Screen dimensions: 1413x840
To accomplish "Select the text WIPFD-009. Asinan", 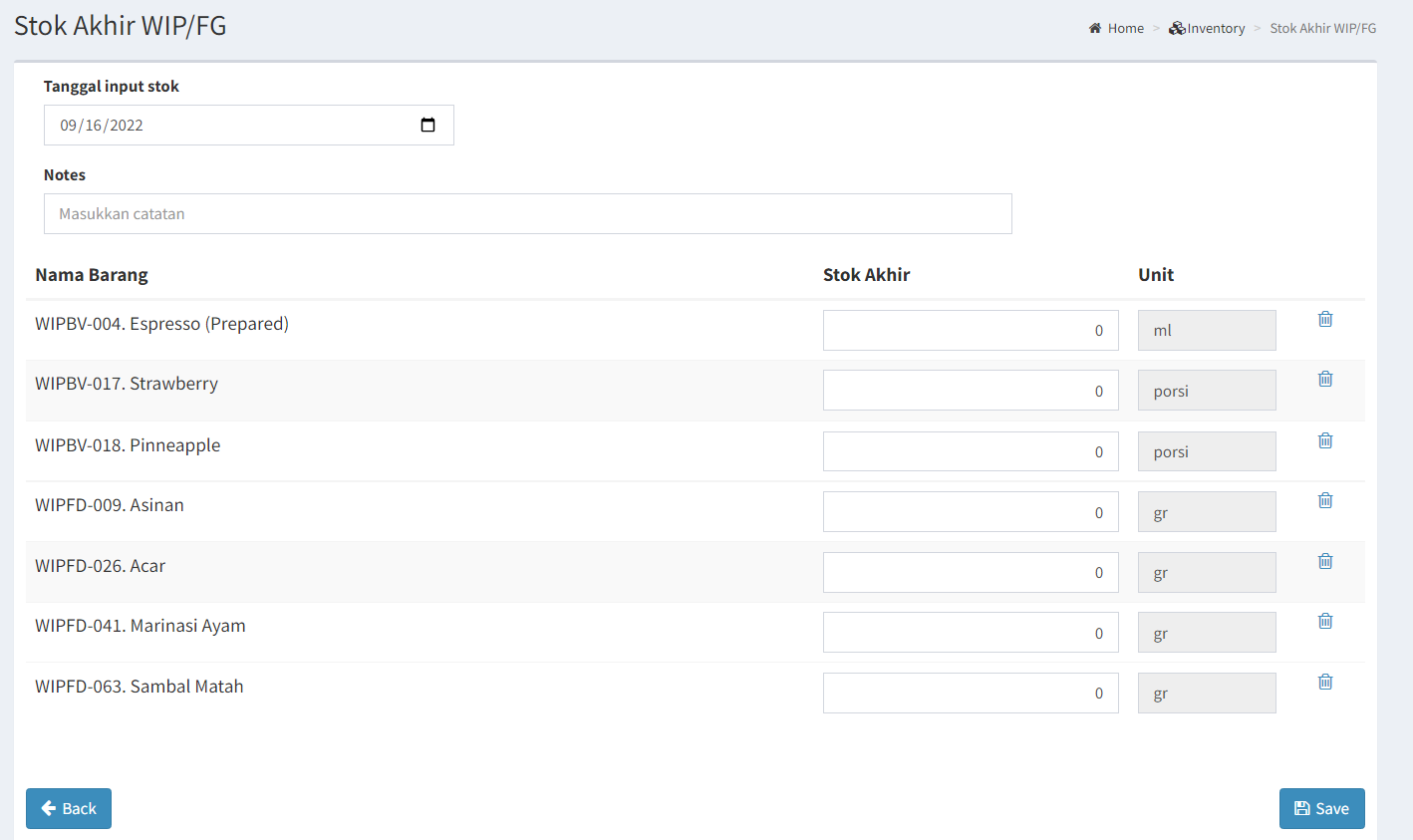I will coord(110,505).
